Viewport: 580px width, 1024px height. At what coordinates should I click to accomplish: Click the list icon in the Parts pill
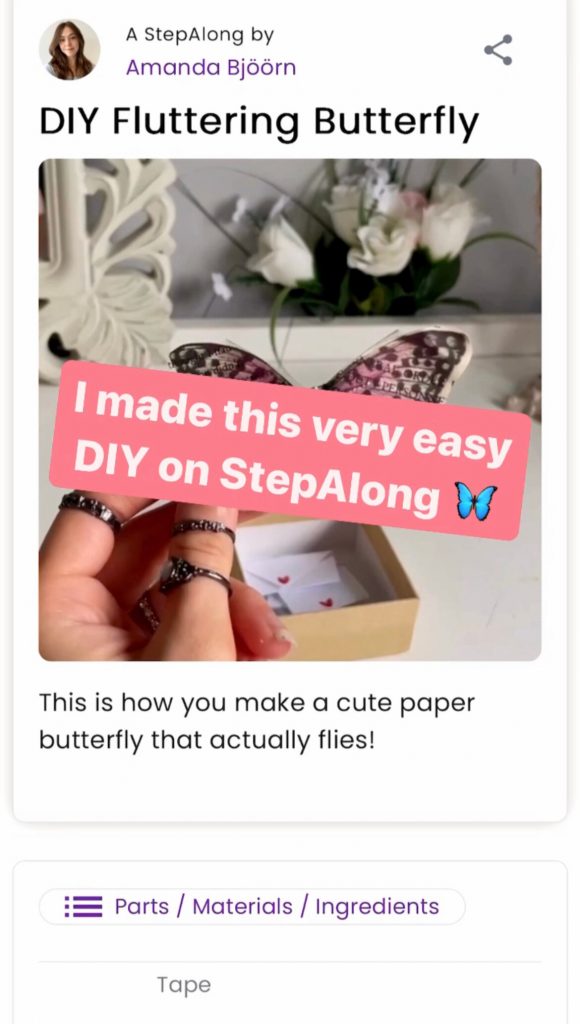[x=83, y=906]
